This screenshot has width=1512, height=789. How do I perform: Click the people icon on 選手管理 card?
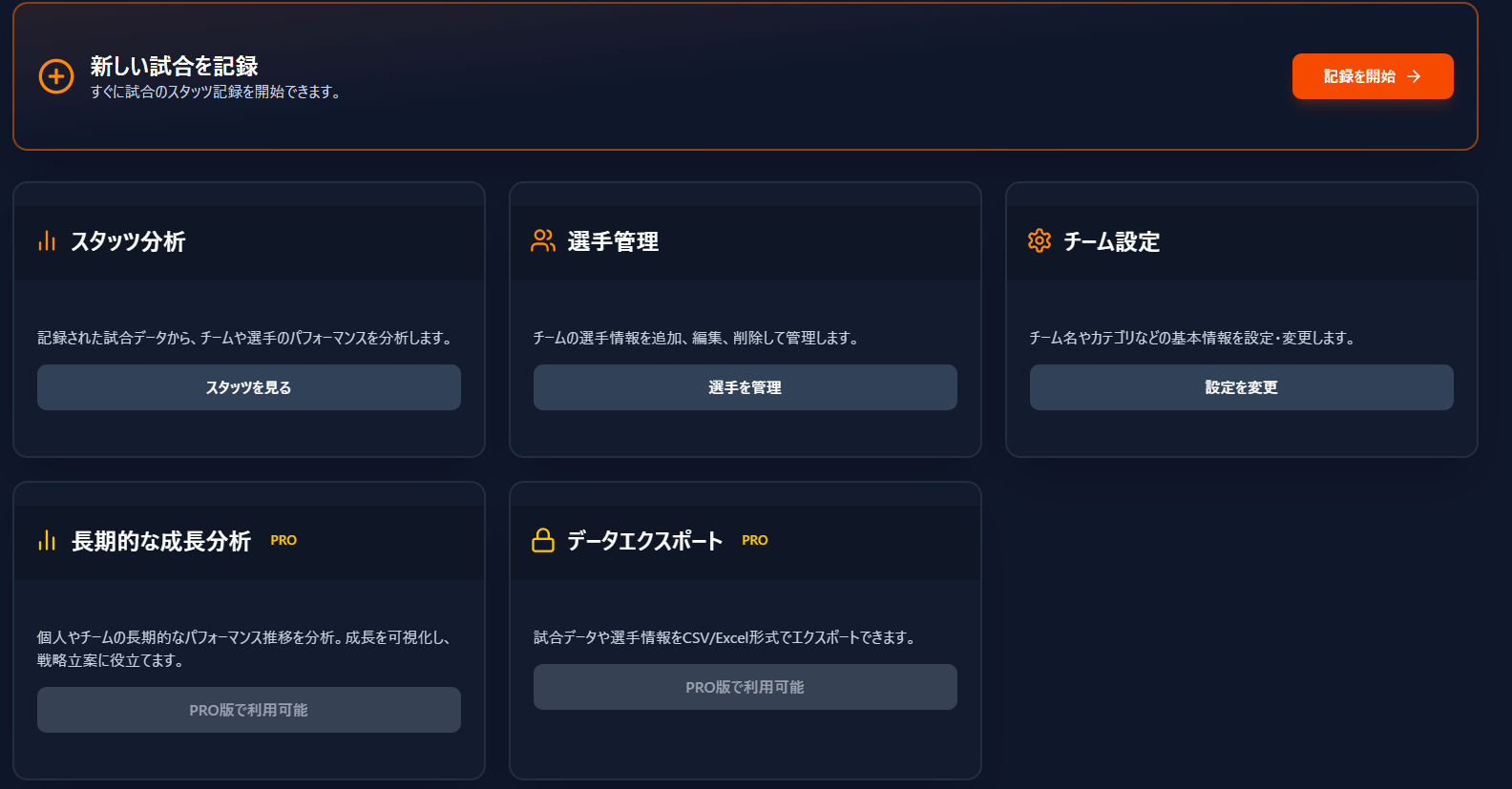[x=543, y=241]
